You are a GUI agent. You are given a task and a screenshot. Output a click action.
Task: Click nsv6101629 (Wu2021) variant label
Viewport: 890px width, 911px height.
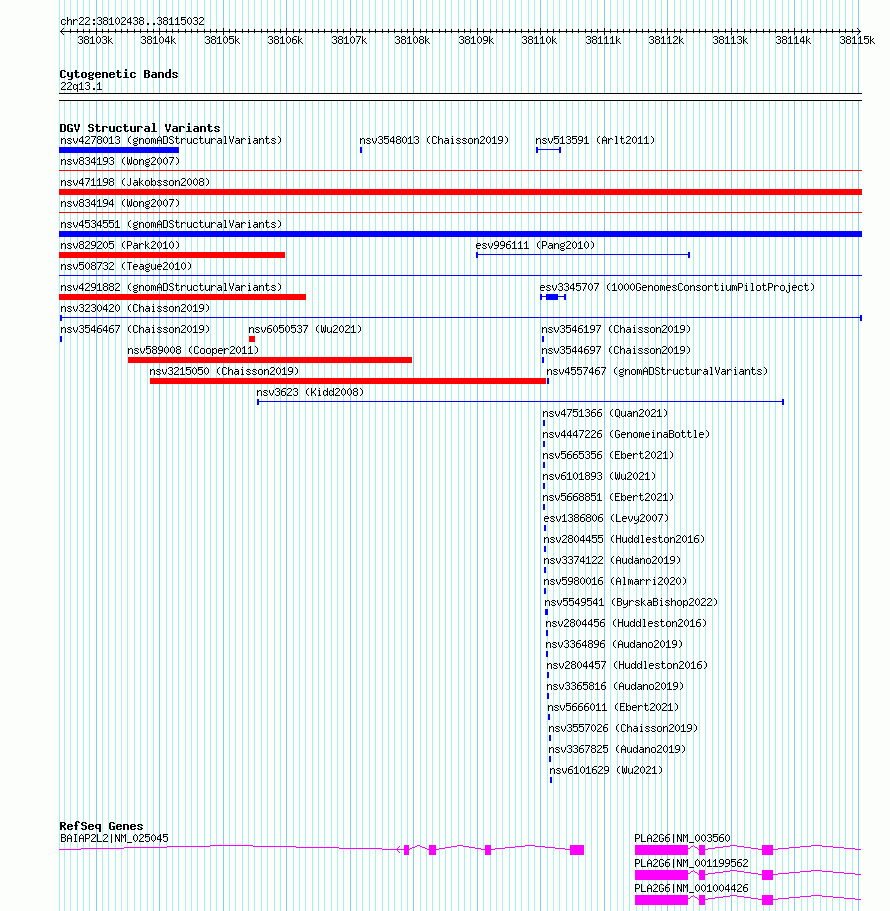[606, 770]
